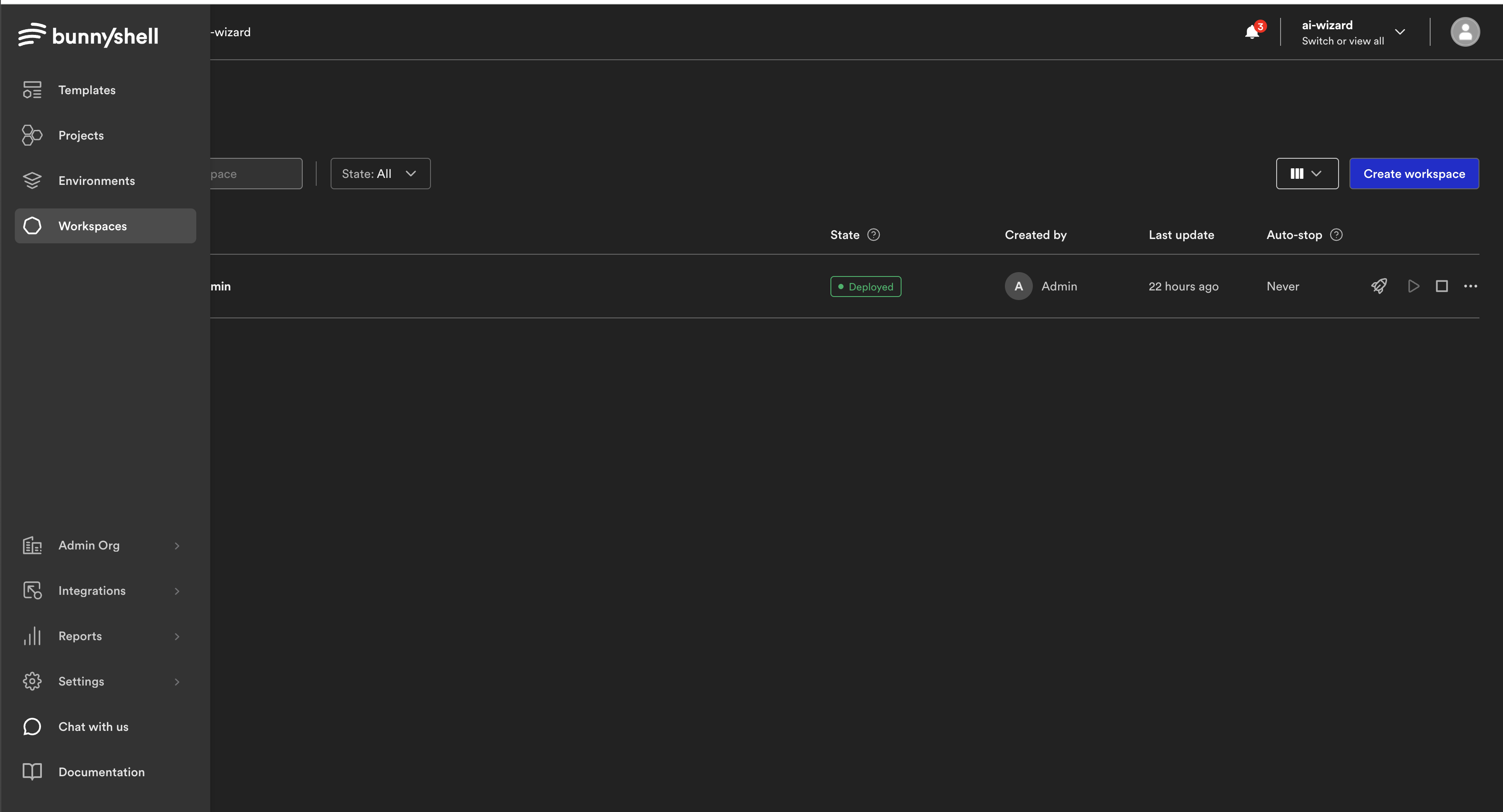This screenshot has width=1503, height=812.
Task: Click the -wizard breadcrumb
Action: (230, 32)
